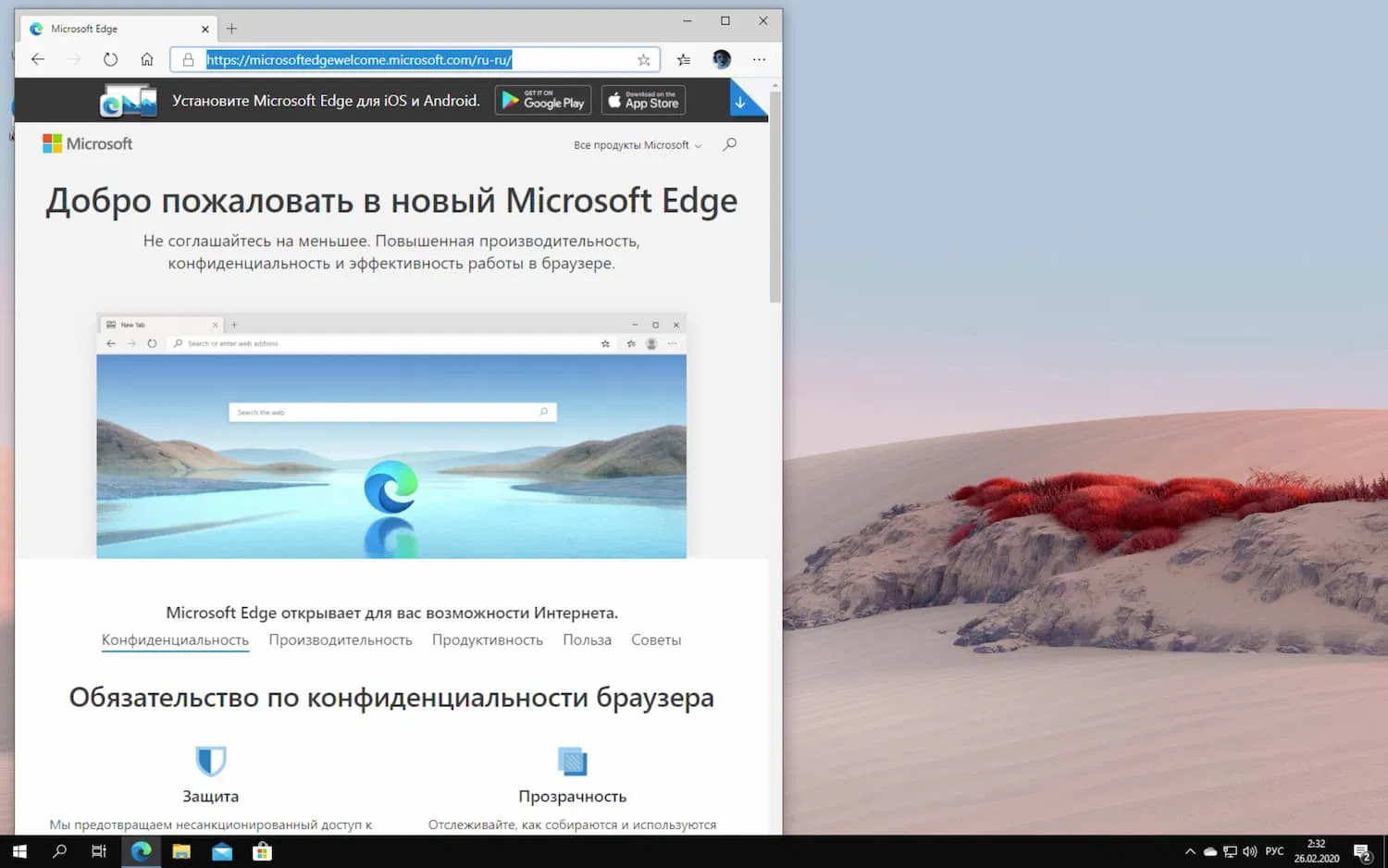Open a new browser tab
Viewport: 1388px width, 868px height.
[x=231, y=28]
